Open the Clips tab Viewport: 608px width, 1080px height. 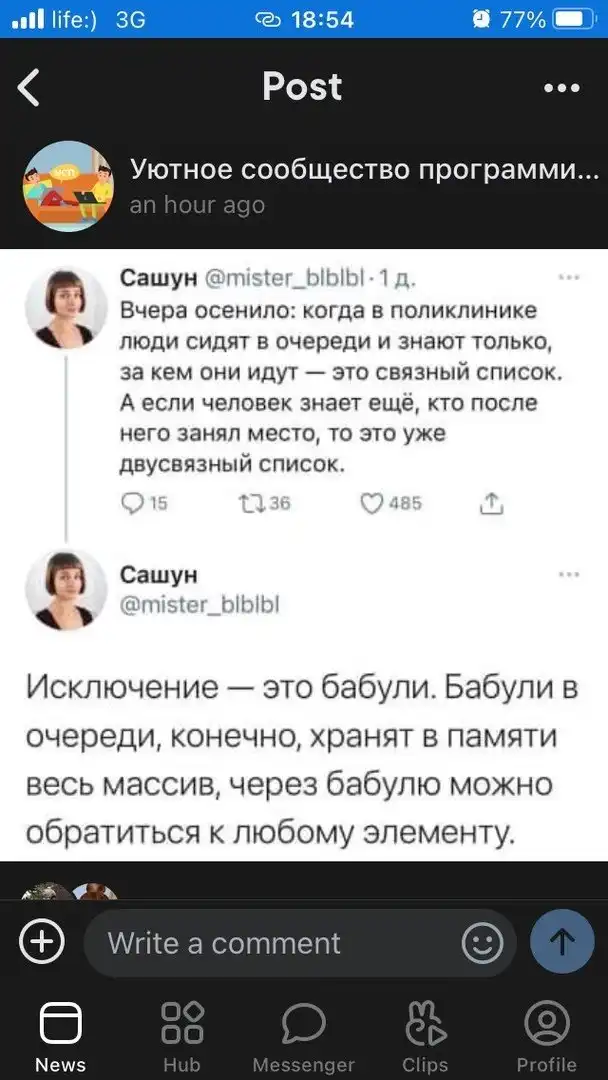(x=424, y=1038)
